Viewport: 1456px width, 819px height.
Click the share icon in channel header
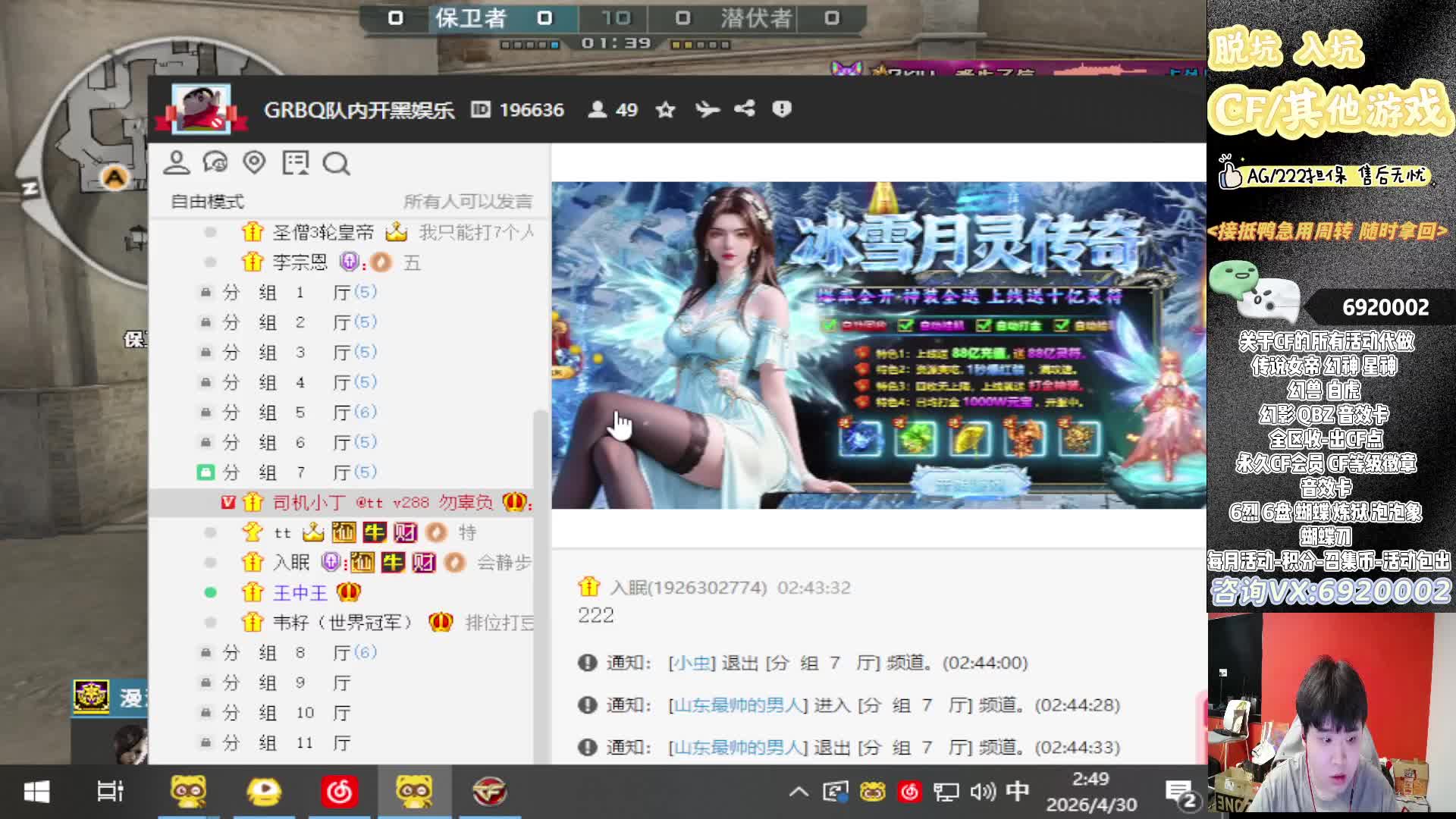tap(745, 109)
